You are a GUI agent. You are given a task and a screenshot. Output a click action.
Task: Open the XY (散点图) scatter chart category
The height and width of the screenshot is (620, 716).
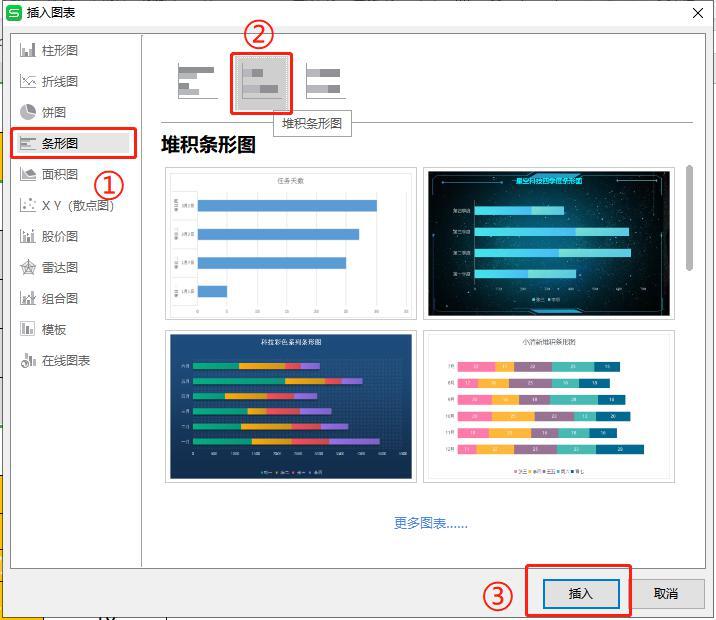[x=67, y=205]
